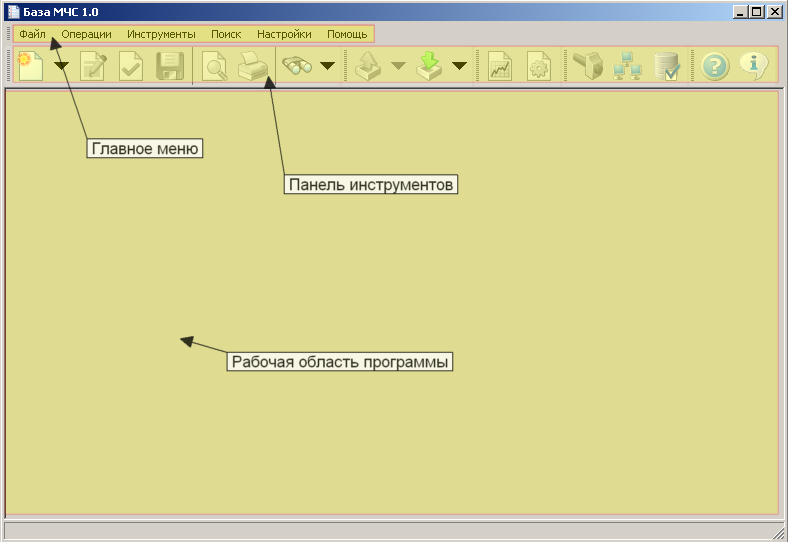The height and width of the screenshot is (542, 788).
Task: Open search with the binoculars icon
Action: (x=297, y=66)
